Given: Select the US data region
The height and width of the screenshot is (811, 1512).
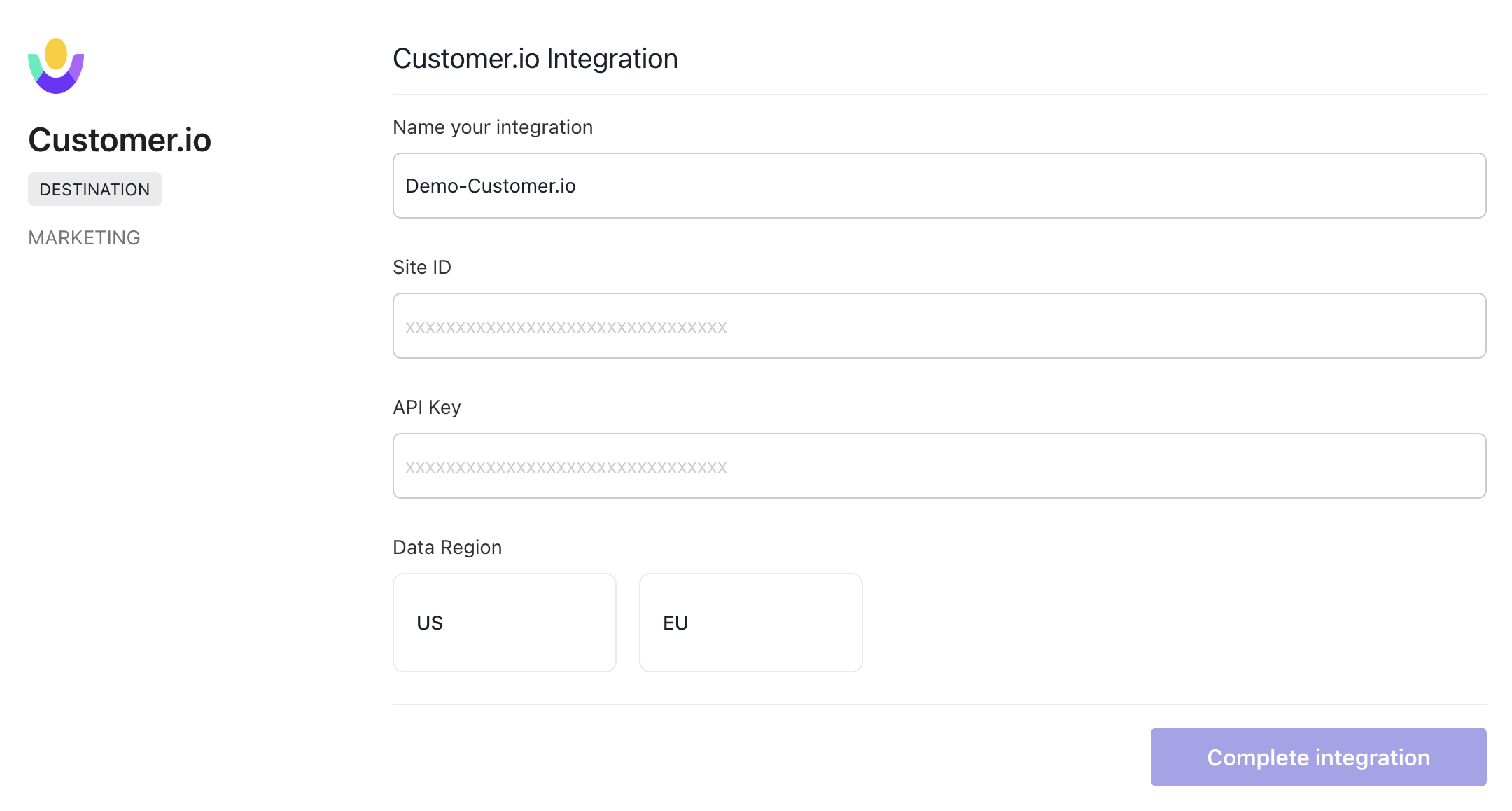Looking at the screenshot, I should tap(504, 623).
